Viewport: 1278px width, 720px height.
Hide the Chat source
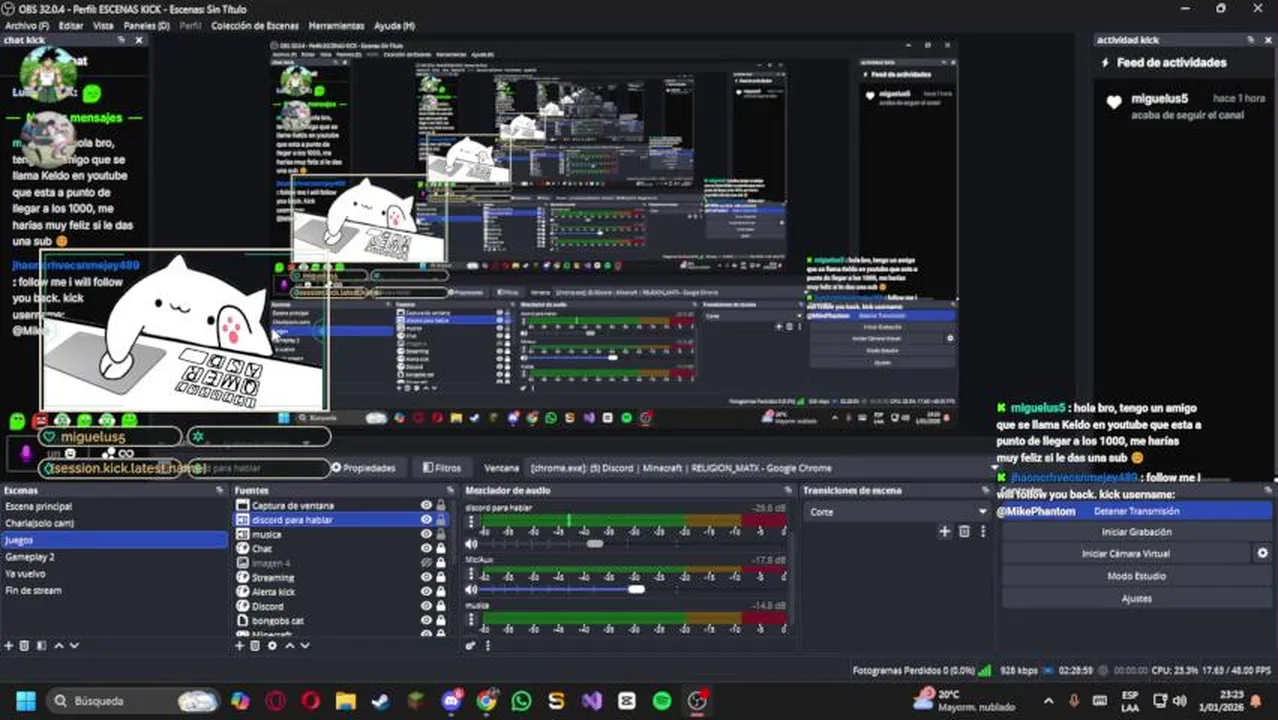click(426, 549)
